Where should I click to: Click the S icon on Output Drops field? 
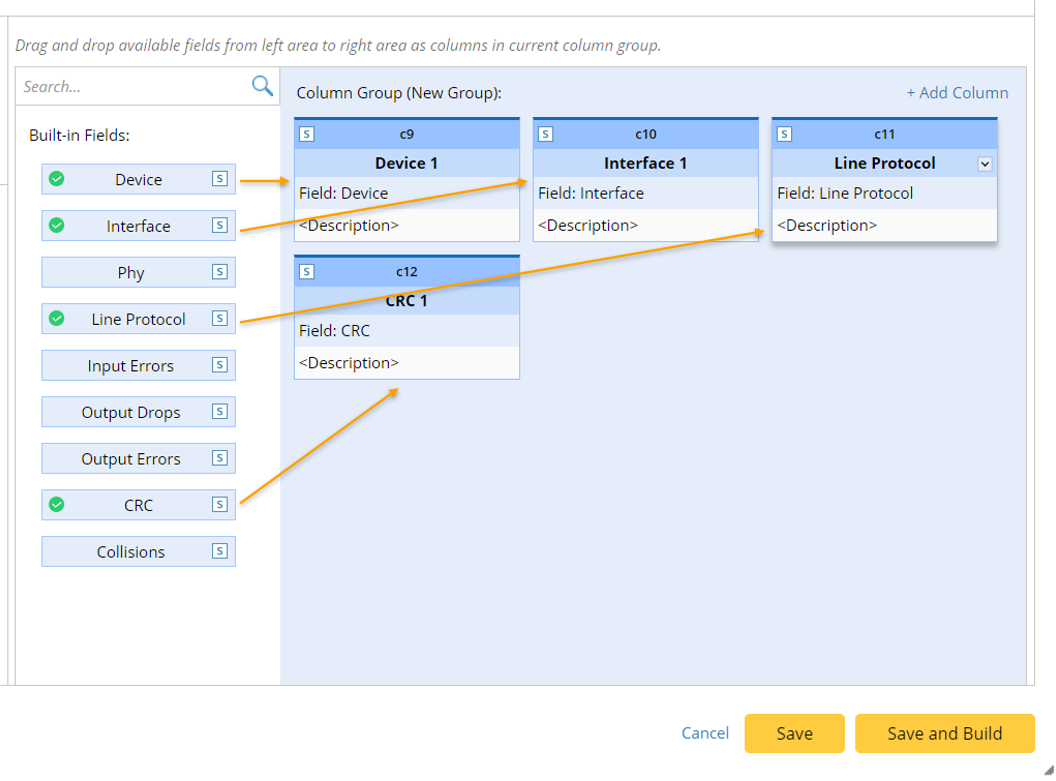pyautogui.click(x=219, y=411)
